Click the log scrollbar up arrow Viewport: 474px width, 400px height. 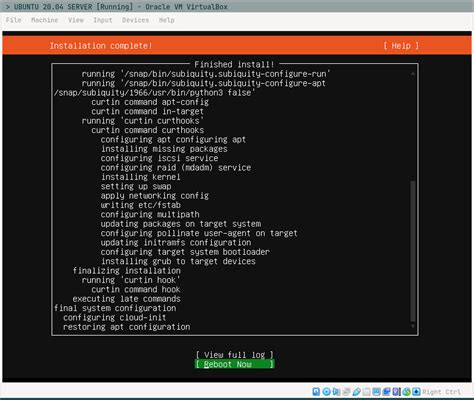[x=413, y=73]
